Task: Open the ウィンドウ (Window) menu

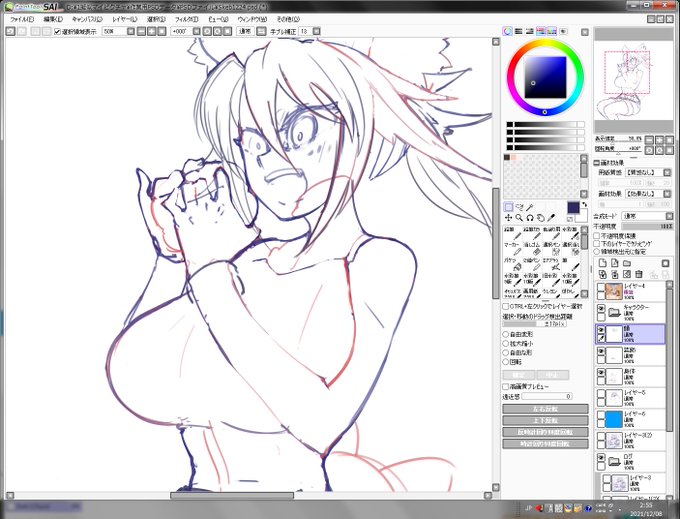Action: 252,20
